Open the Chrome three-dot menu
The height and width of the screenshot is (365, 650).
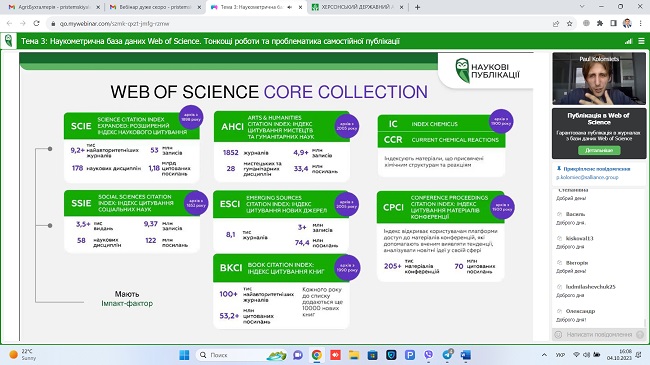(641, 24)
